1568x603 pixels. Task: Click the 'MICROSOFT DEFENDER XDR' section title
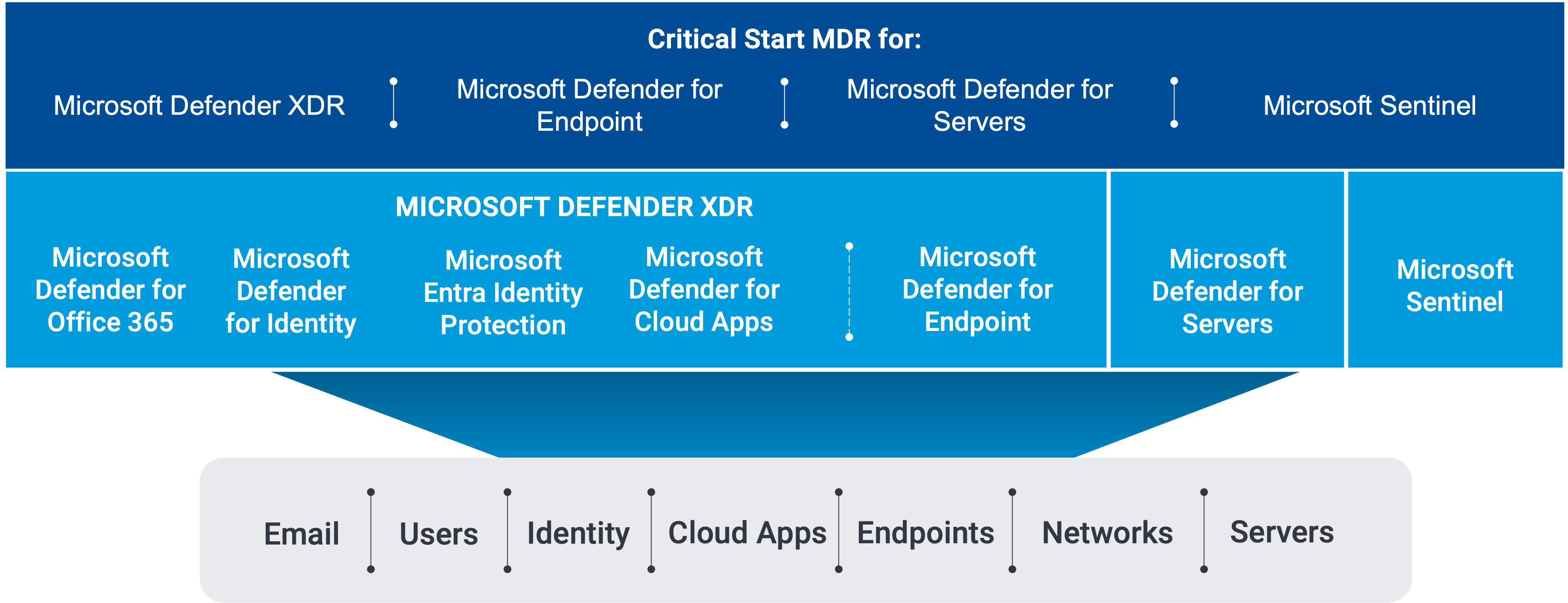[574, 207]
